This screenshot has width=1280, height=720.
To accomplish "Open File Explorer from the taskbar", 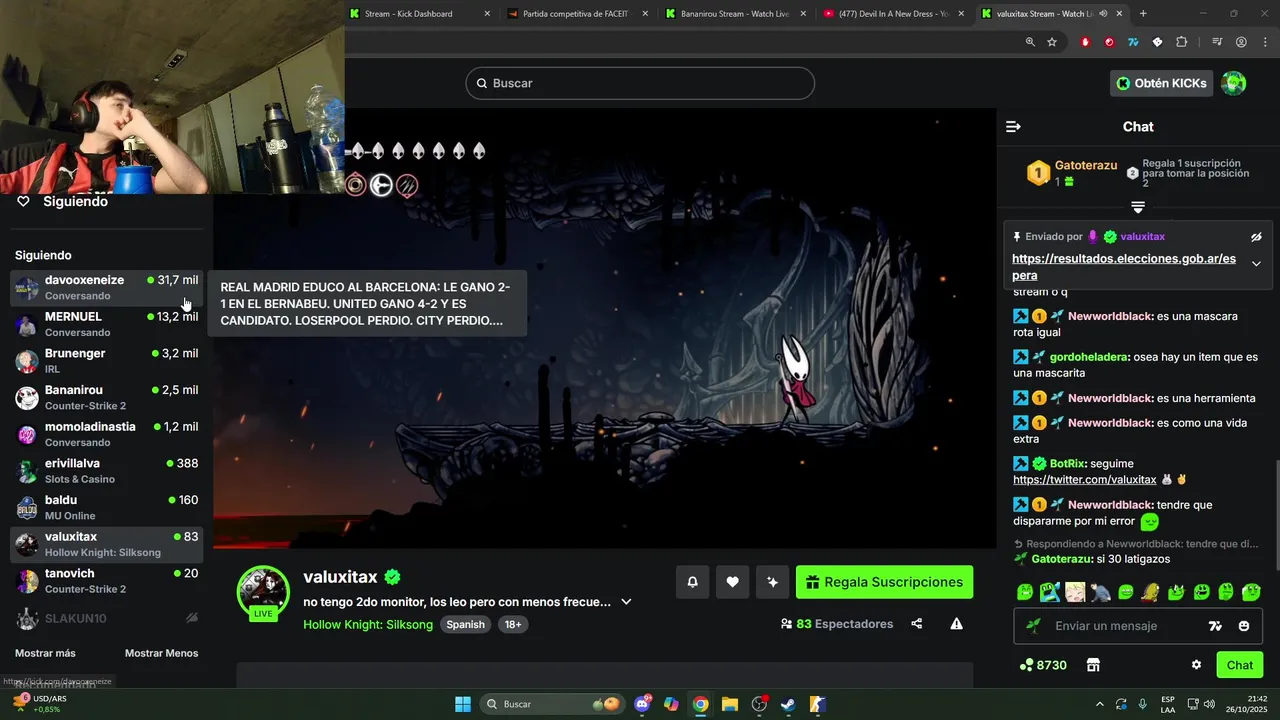I will pos(730,704).
